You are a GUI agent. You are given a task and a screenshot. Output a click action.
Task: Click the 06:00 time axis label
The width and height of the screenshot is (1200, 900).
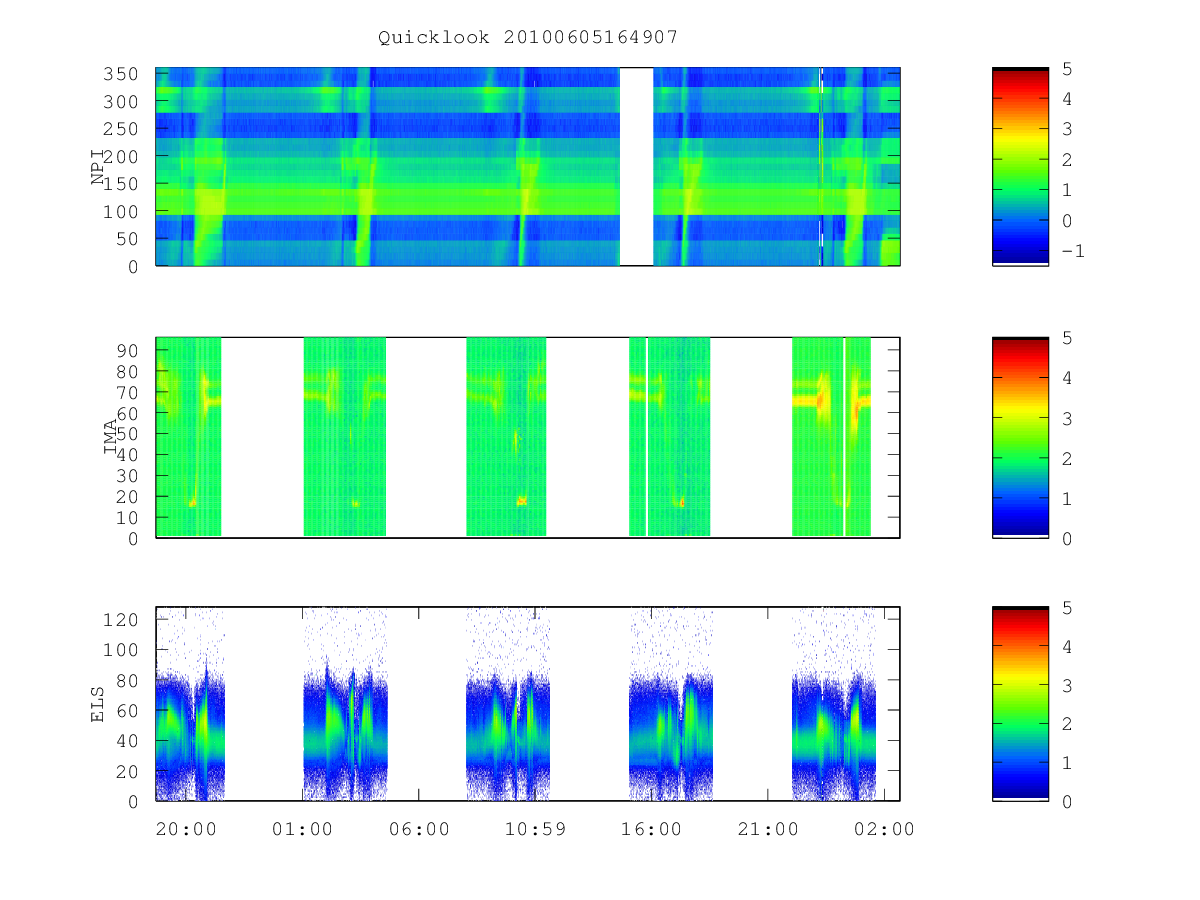click(x=418, y=829)
